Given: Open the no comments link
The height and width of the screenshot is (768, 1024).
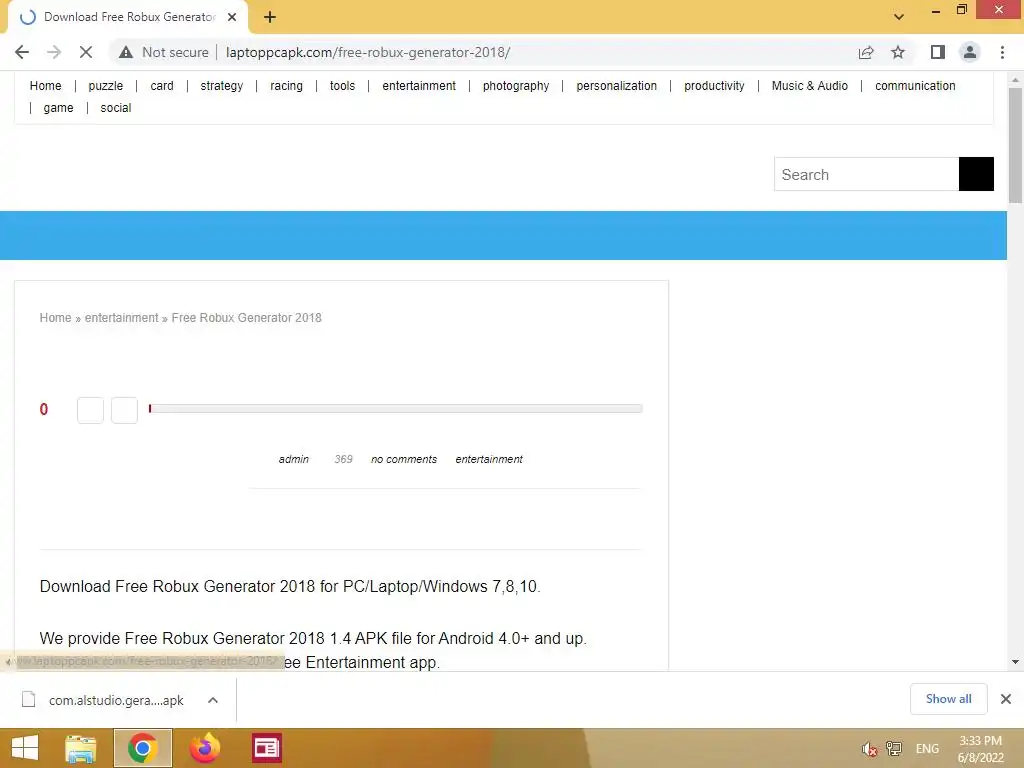Looking at the screenshot, I should pos(404,459).
